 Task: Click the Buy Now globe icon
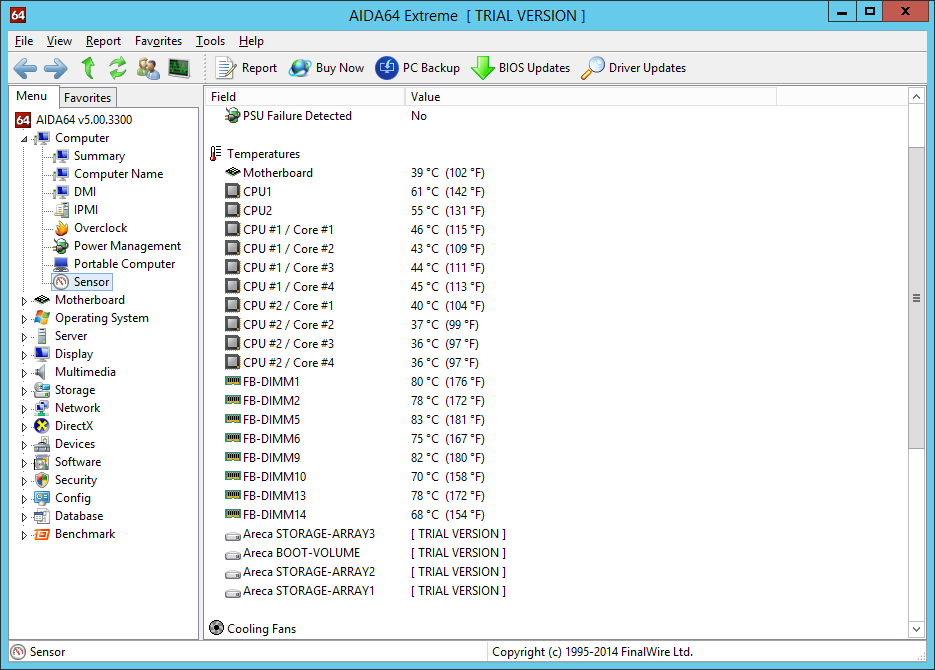(x=299, y=68)
